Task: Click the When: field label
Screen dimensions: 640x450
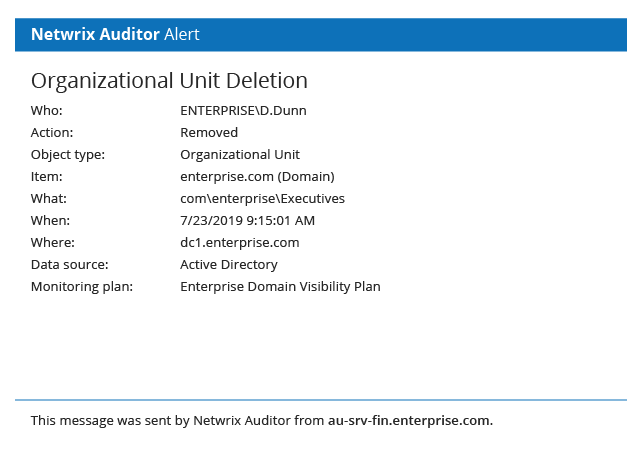Action: coord(51,220)
